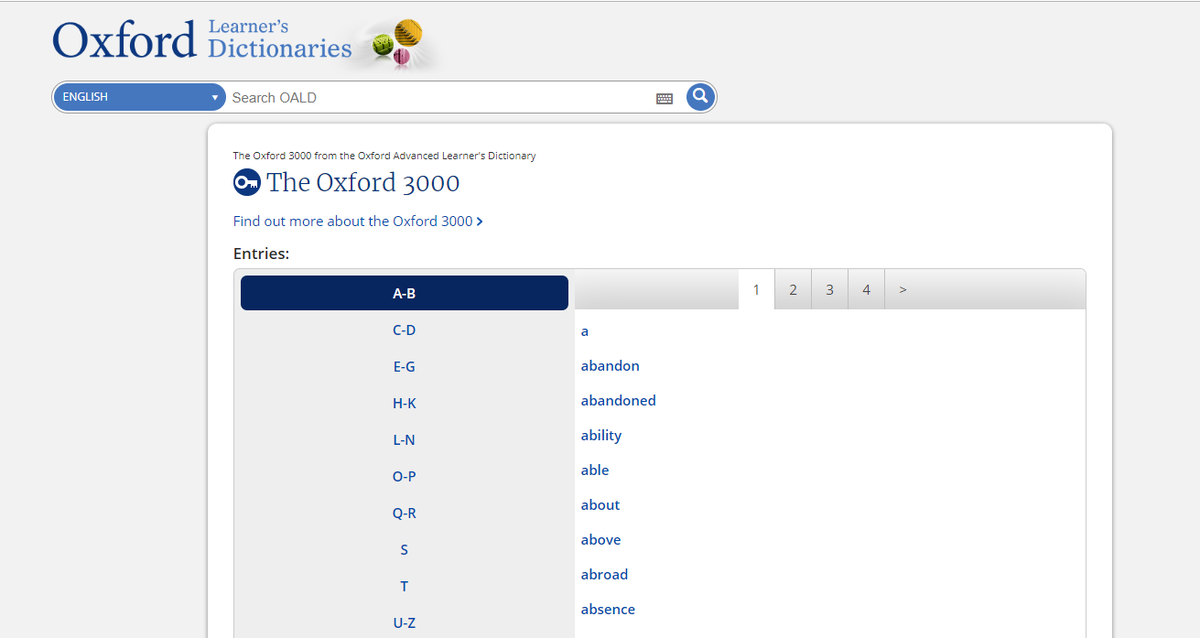Click the 'Entries:' label
1200x638 pixels.
(x=261, y=254)
